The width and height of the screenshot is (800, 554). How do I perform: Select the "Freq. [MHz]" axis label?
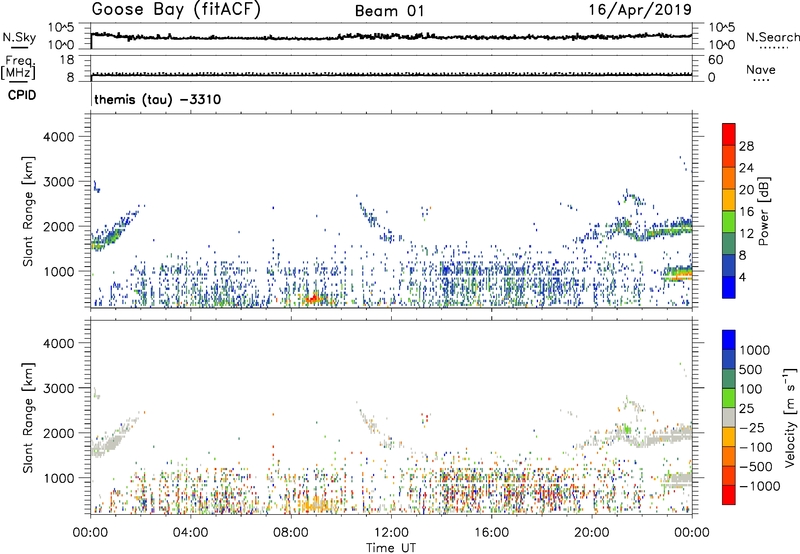[x=18, y=68]
